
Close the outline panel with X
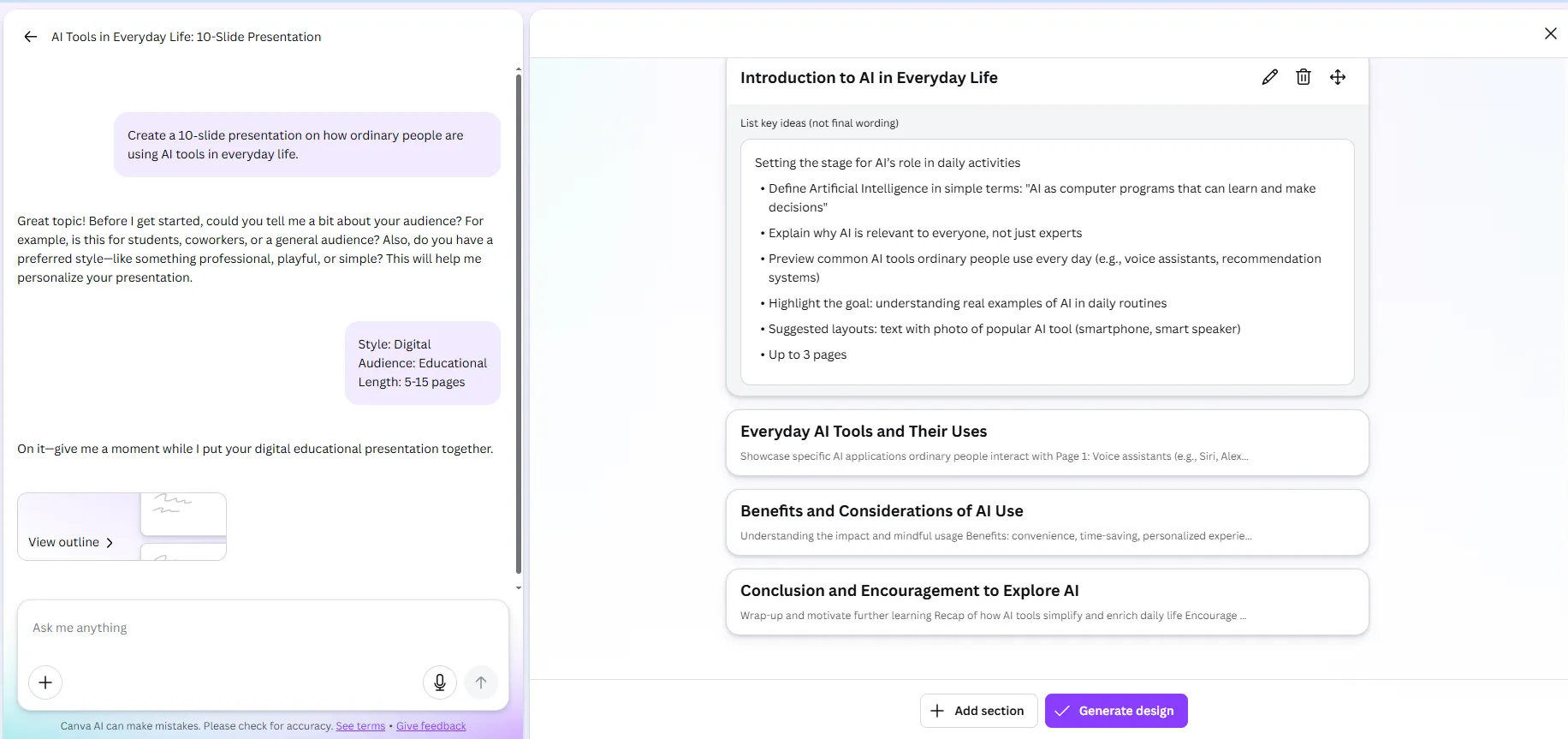pyautogui.click(x=1550, y=33)
